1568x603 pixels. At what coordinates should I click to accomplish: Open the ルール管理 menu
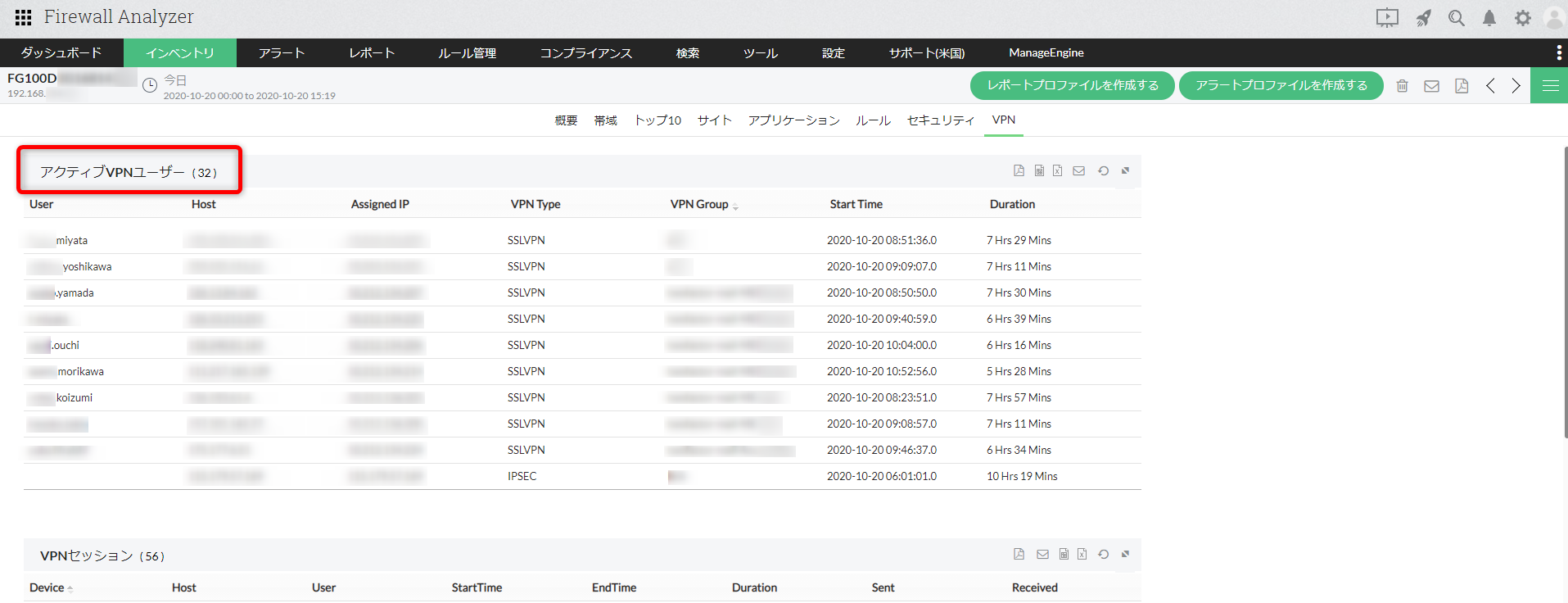point(467,53)
